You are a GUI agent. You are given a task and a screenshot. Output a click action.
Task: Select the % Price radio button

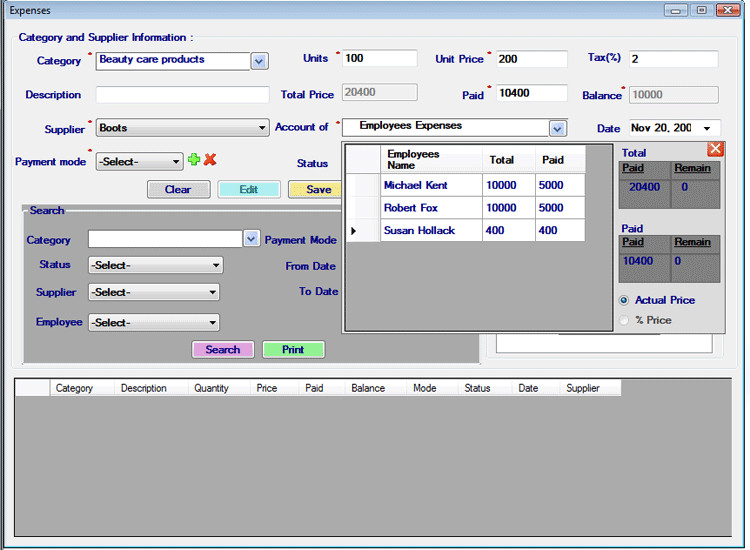pos(624,320)
